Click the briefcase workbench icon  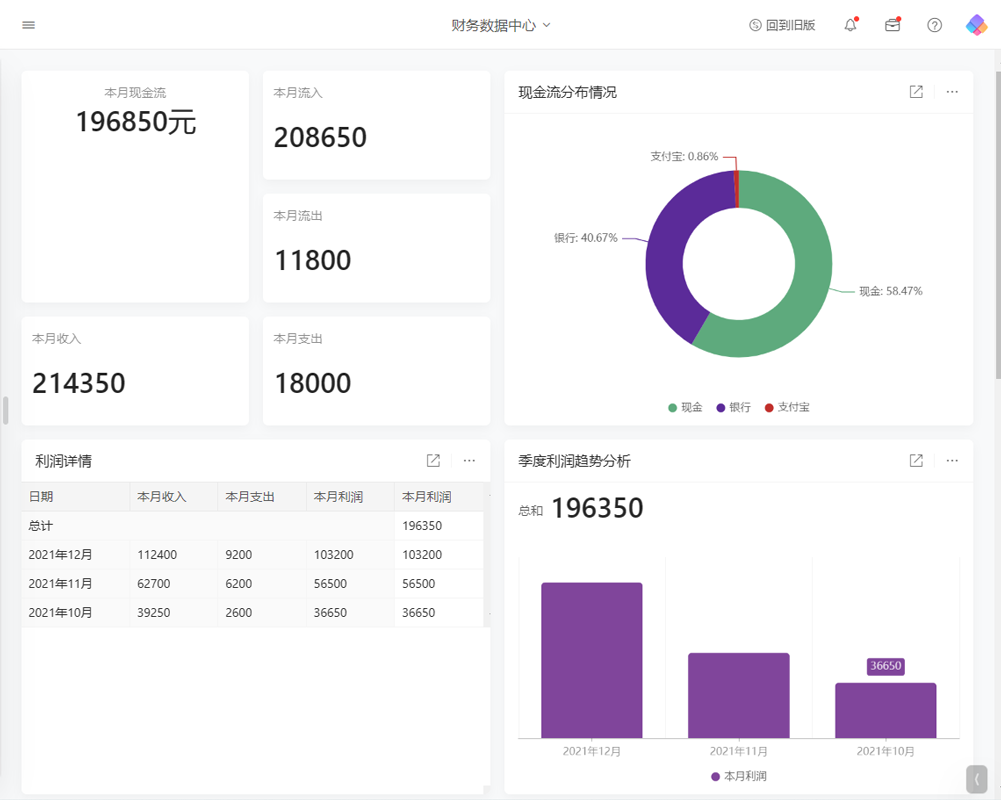click(892, 24)
